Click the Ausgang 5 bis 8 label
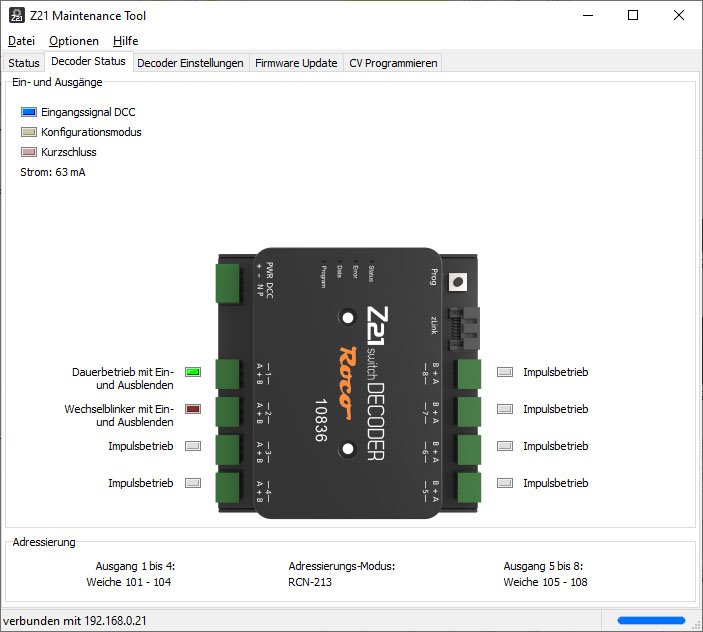The image size is (703, 632). pos(543,566)
